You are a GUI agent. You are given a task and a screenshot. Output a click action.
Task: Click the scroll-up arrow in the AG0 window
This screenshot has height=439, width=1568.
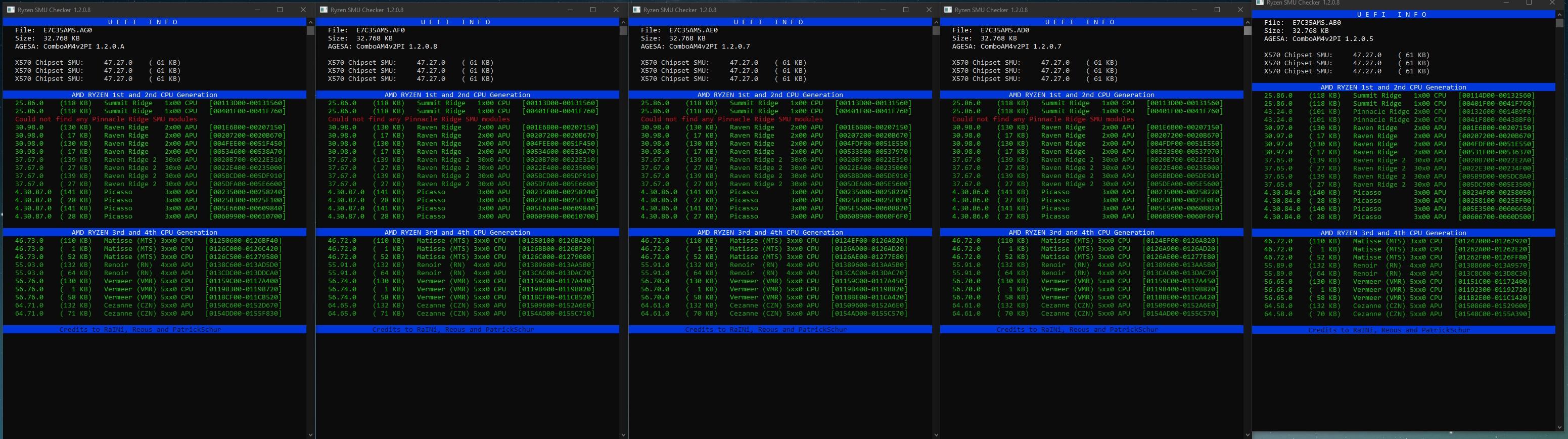pyautogui.click(x=310, y=22)
